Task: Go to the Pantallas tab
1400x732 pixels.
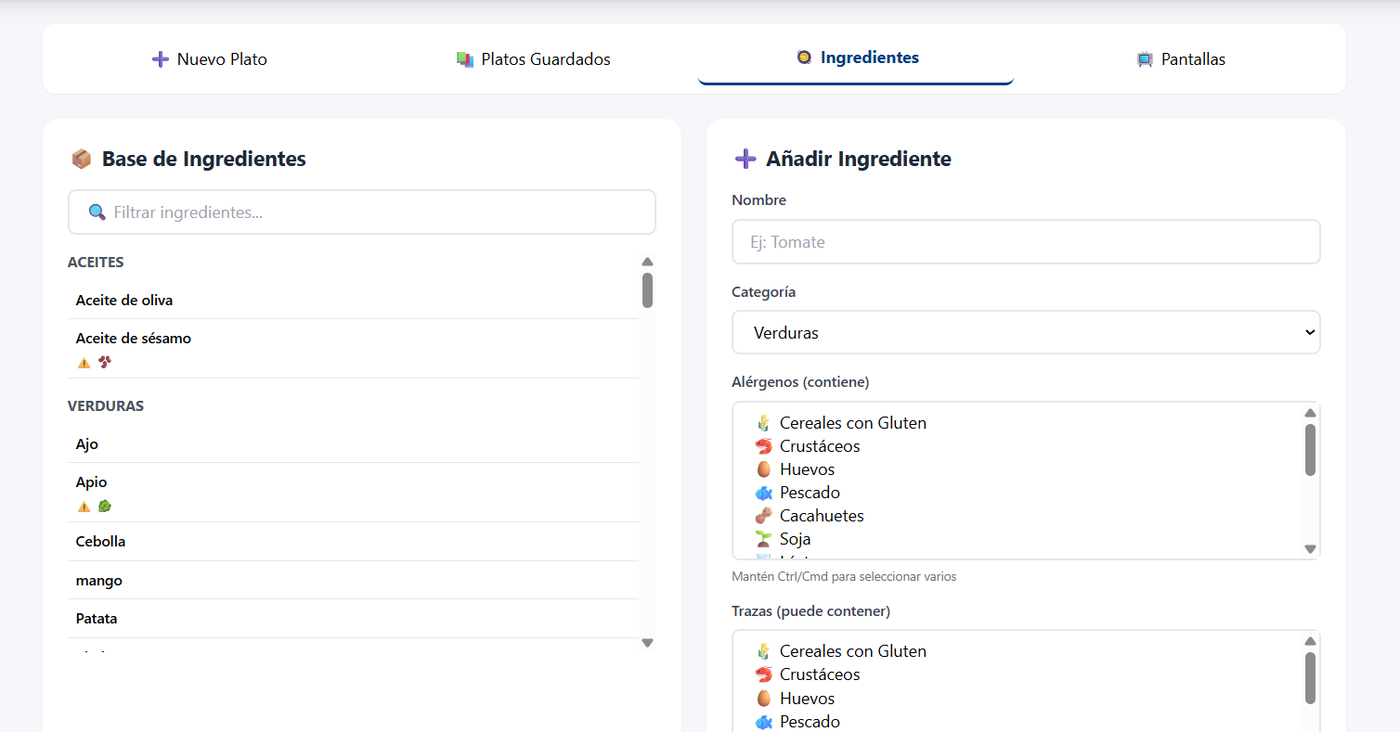Action: pyautogui.click(x=1180, y=59)
